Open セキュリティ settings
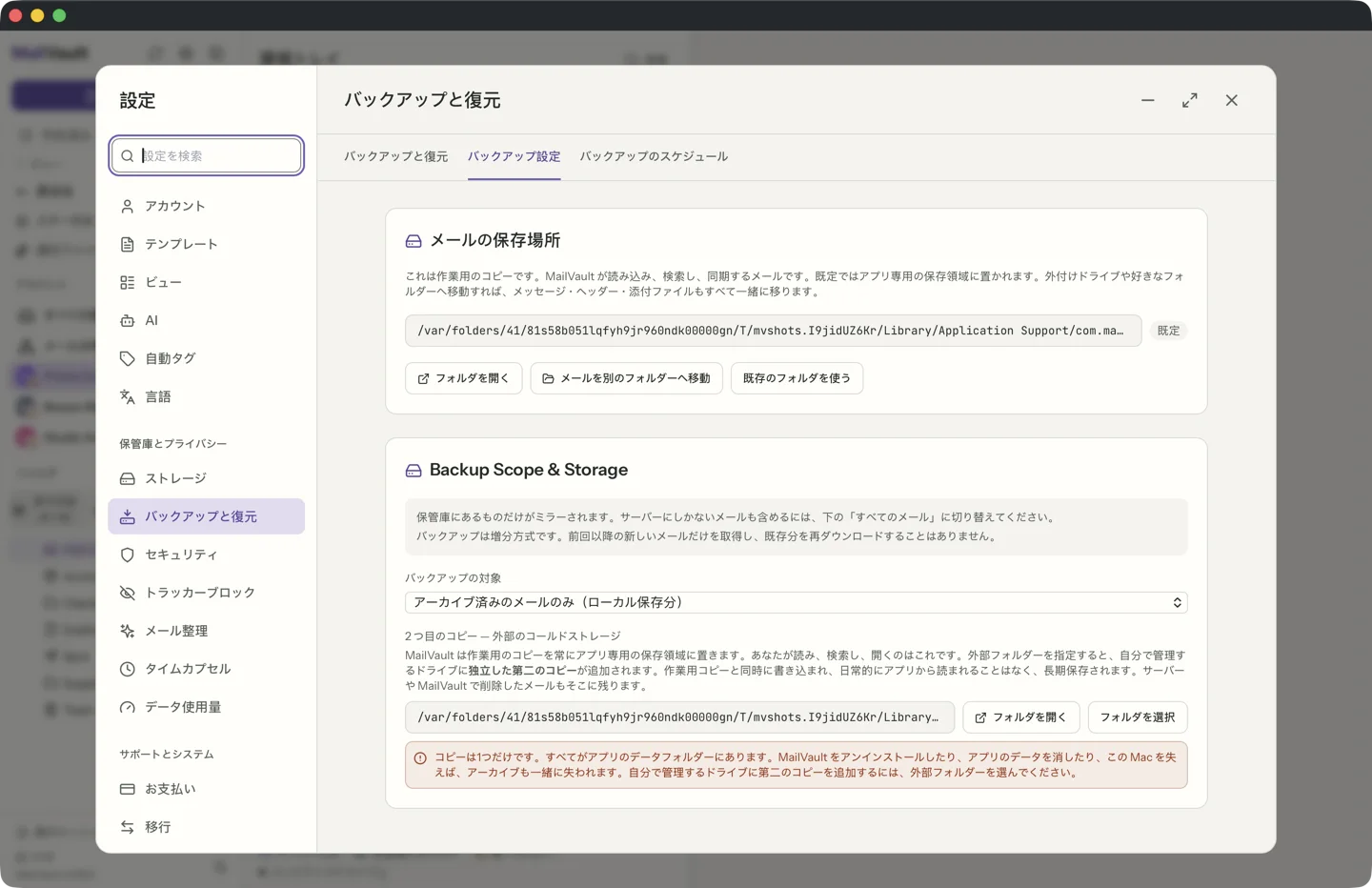Image resolution: width=1372 pixels, height=888 pixels. pos(206,555)
